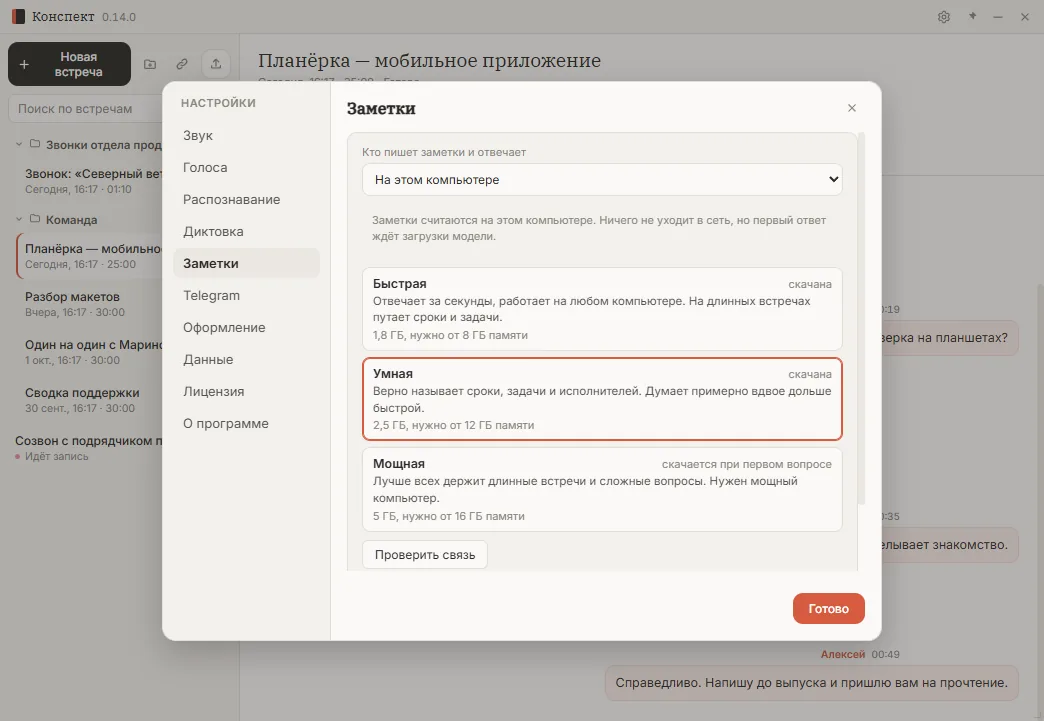
Task: Open the Разбор макетов meeting
Action: (90, 304)
